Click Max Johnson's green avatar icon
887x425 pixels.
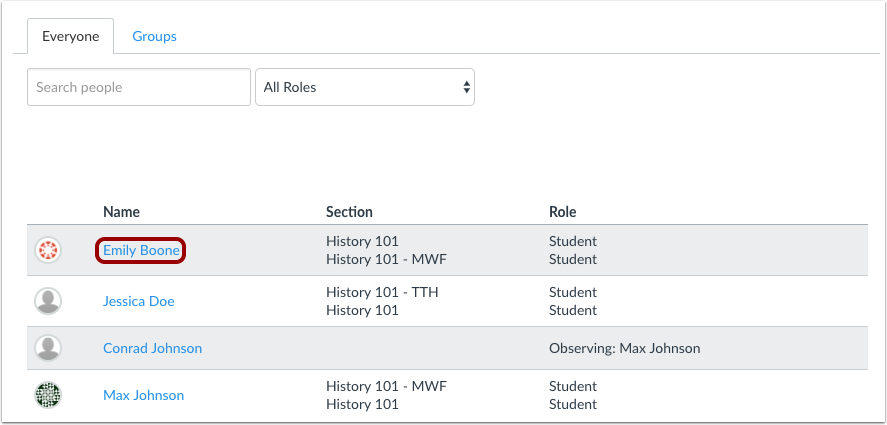click(x=48, y=395)
